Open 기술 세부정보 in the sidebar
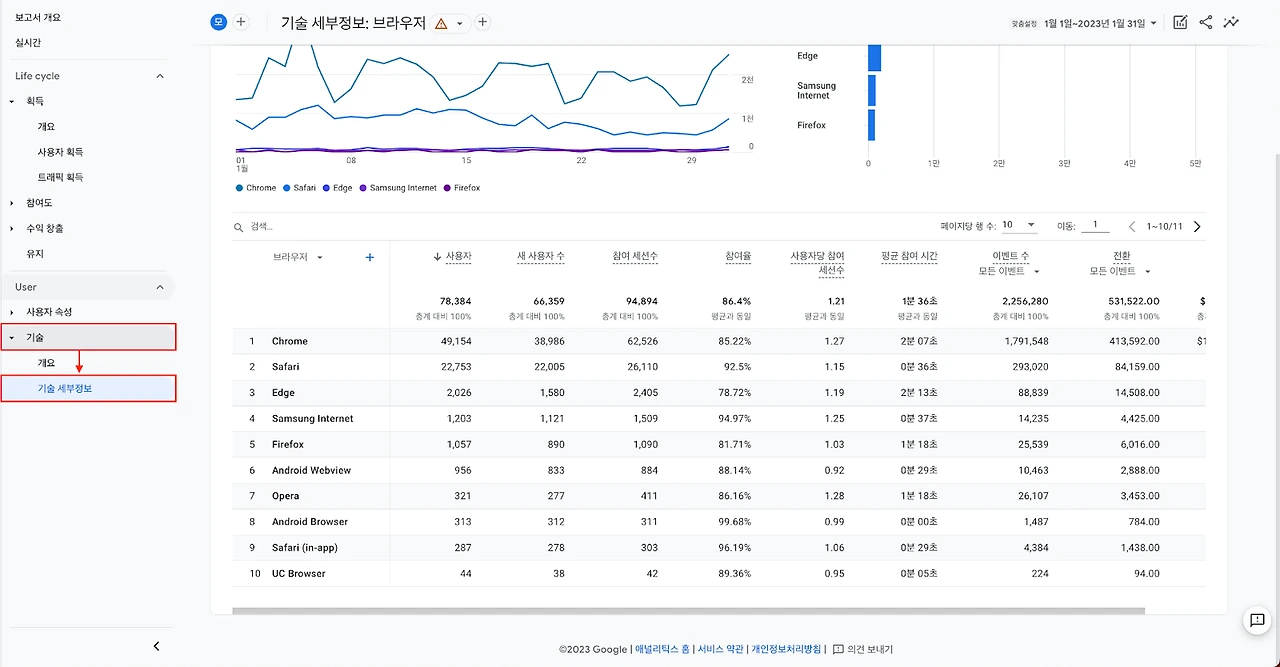 [89, 388]
